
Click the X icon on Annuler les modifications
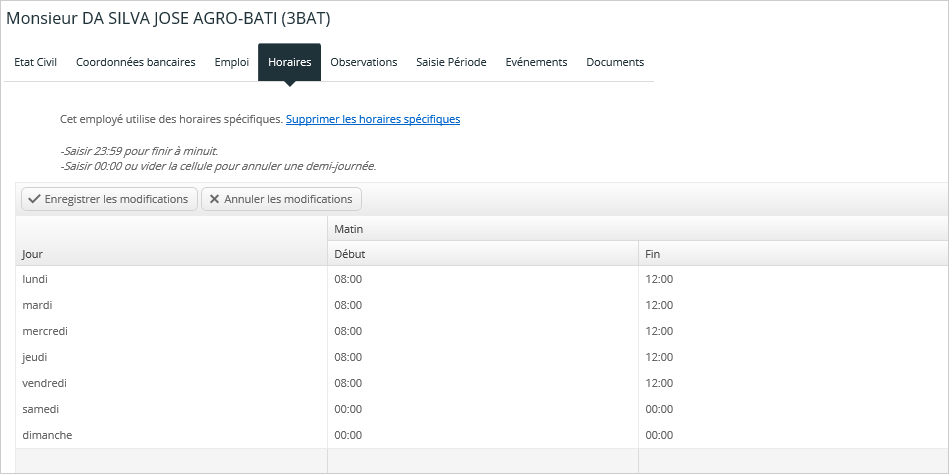214,199
